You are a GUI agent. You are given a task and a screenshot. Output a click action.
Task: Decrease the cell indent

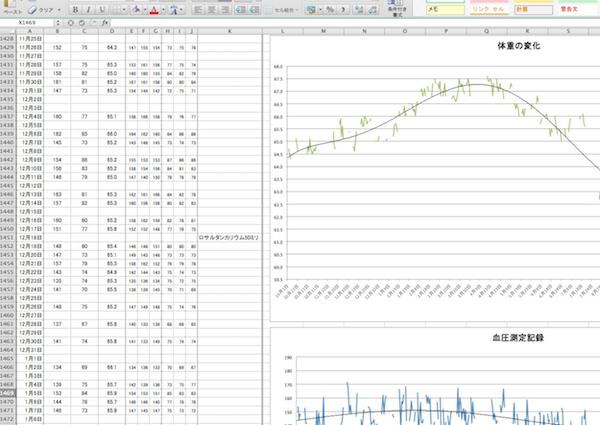[240, 10]
